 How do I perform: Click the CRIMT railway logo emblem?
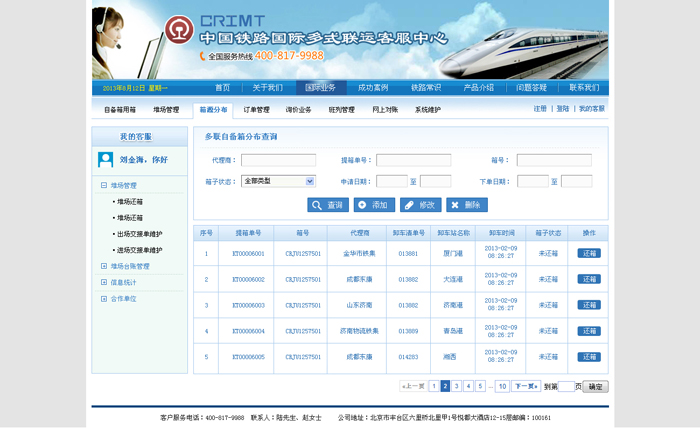point(180,31)
